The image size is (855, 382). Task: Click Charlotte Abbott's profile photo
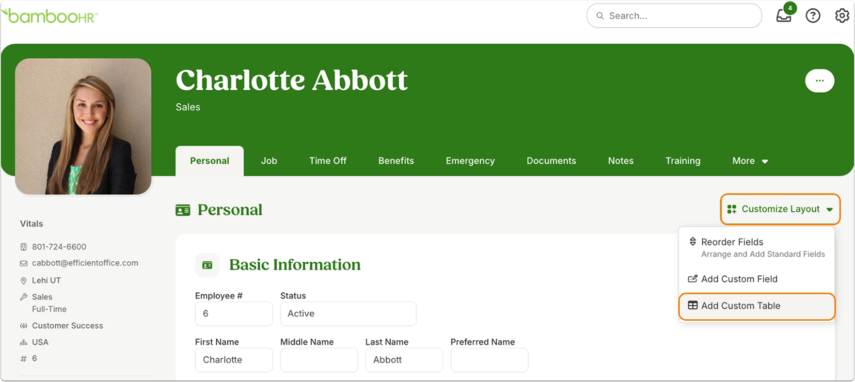click(x=83, y=126)
